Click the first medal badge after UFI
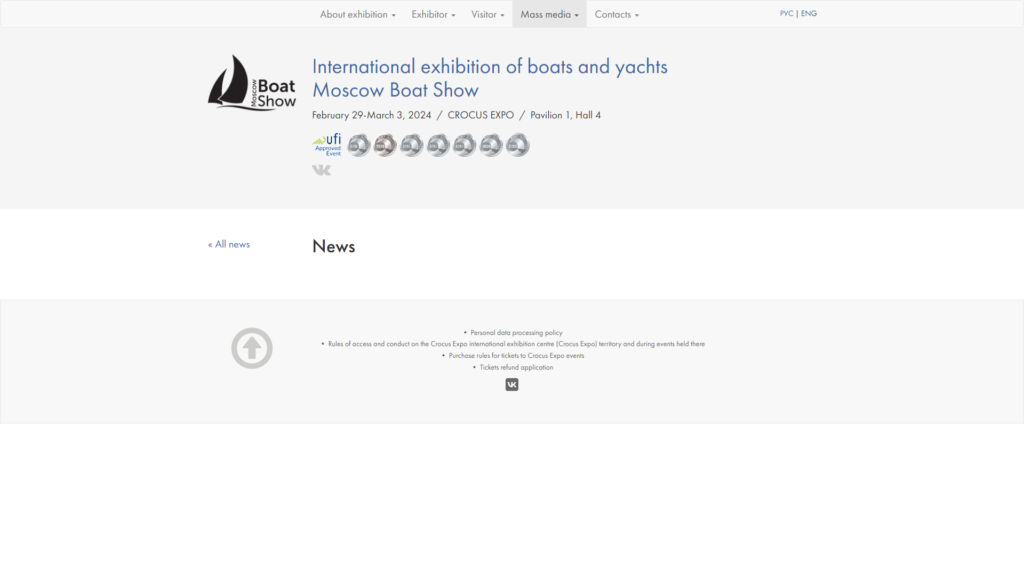The image size is (1024, 576). tap(359, 145)
